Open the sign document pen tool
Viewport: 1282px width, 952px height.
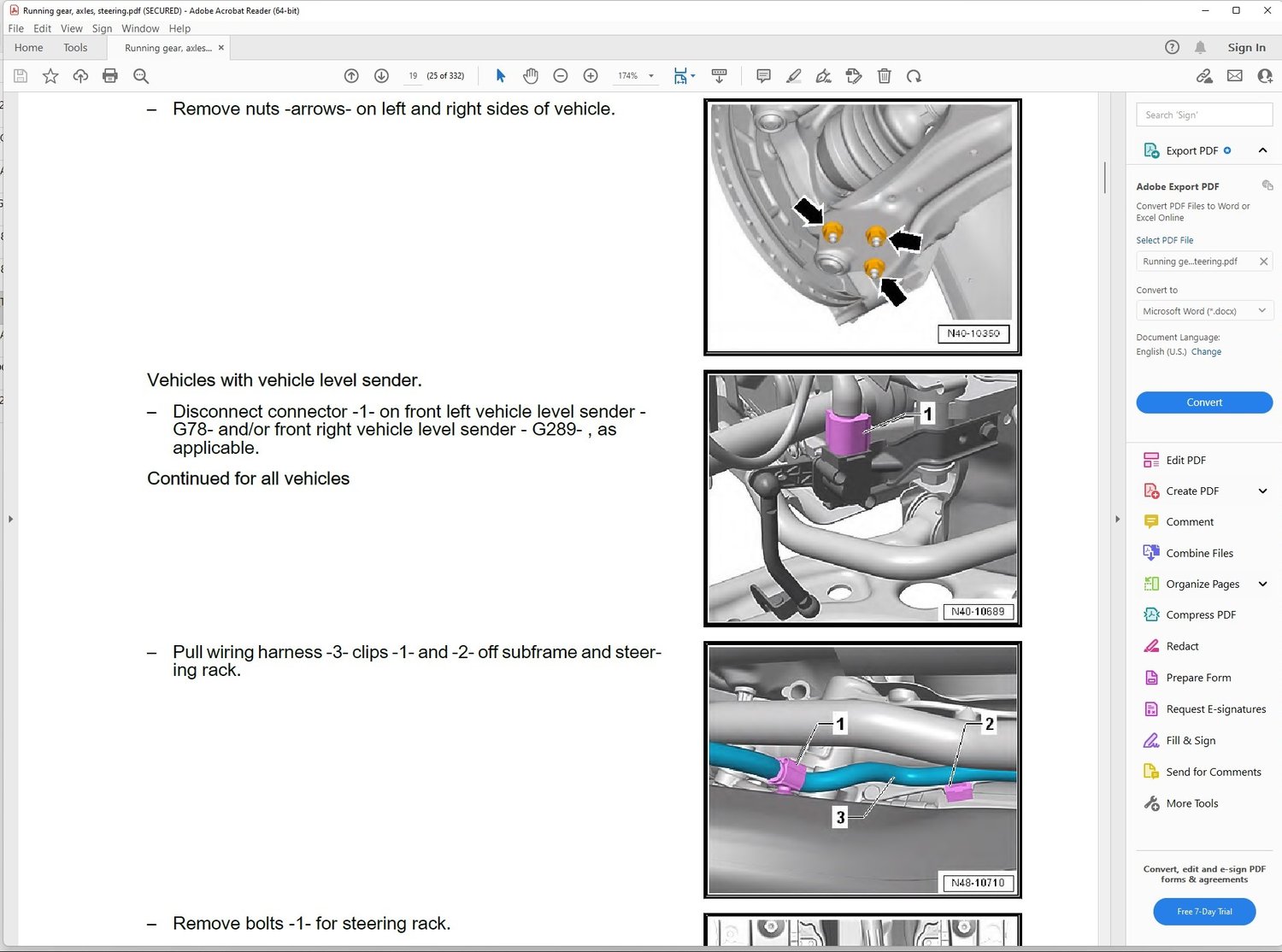coord(824,76)
